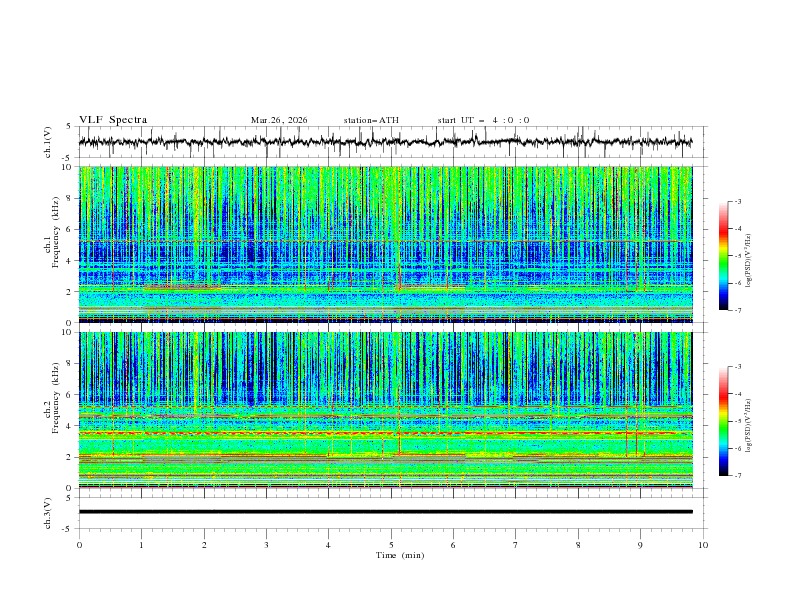Viewport: 792px width, 612px height.
Task: Click the "-5" tick on ch.1 color bar
Action: click(737, 256)
